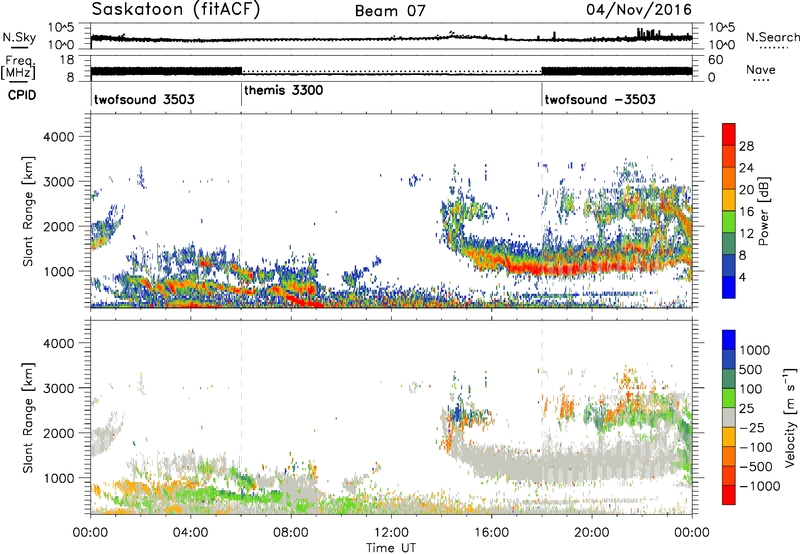The image size is (800, 554).
Task: Click the velocity panel 'Slant Range [km]' label
Action: point(28,417)
